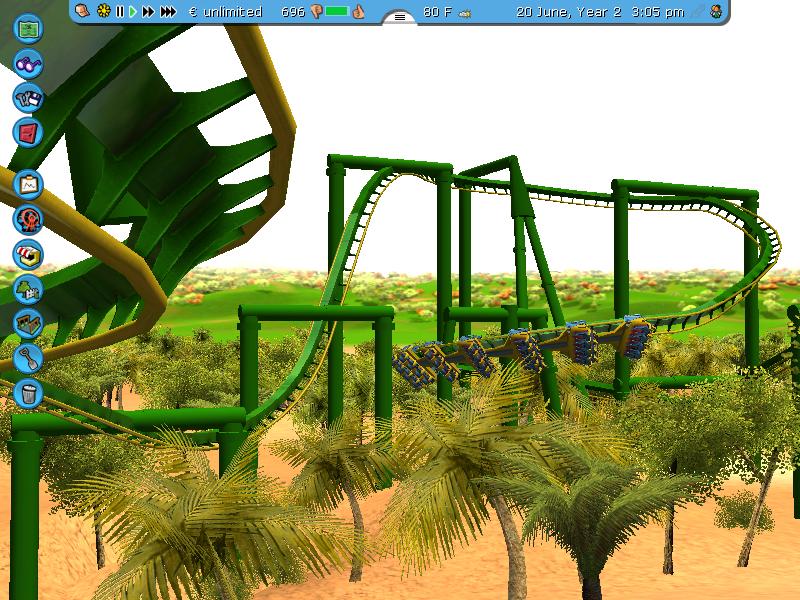Viewport: 800px width, 600px height.
Task: Click the messages icon in top bar
Action: [83, 10]
